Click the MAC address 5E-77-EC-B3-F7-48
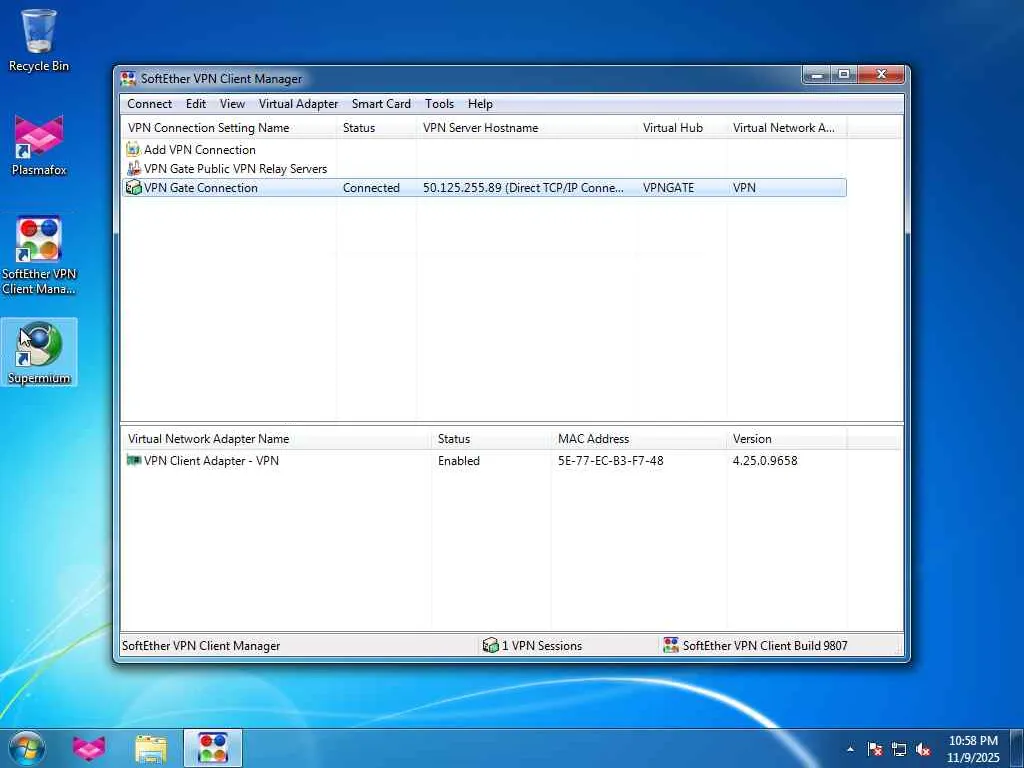This screenshot has height=768, width=1024. [x=611, y=460]
